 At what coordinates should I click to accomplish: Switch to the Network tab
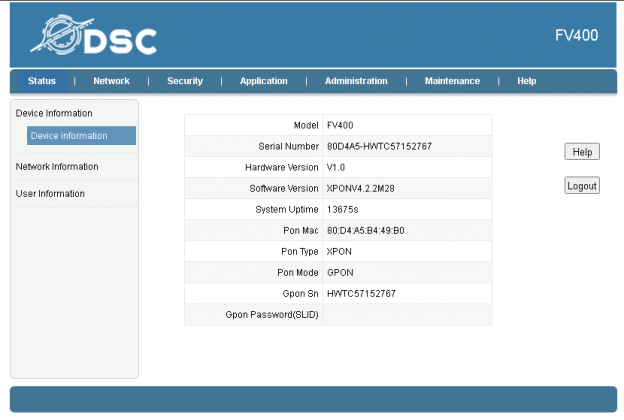111,81
